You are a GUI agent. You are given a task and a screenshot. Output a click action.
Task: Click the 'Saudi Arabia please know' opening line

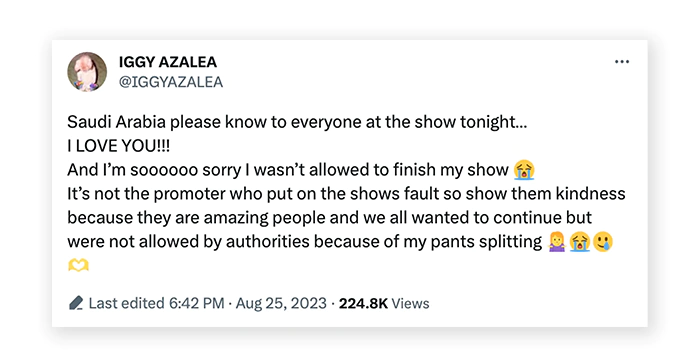(x=297, y=122)
